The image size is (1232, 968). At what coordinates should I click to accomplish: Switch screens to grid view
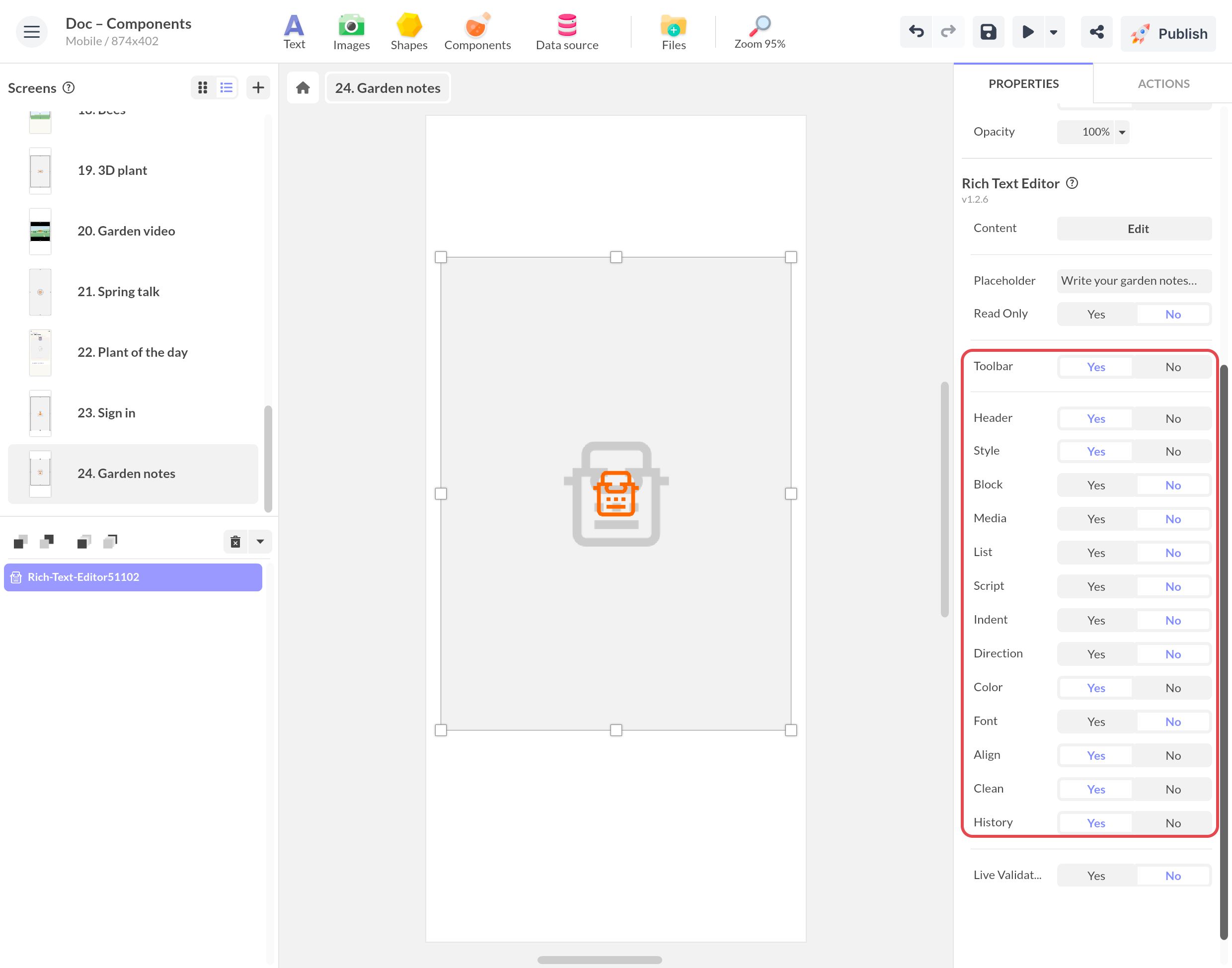tap(202, 87)
